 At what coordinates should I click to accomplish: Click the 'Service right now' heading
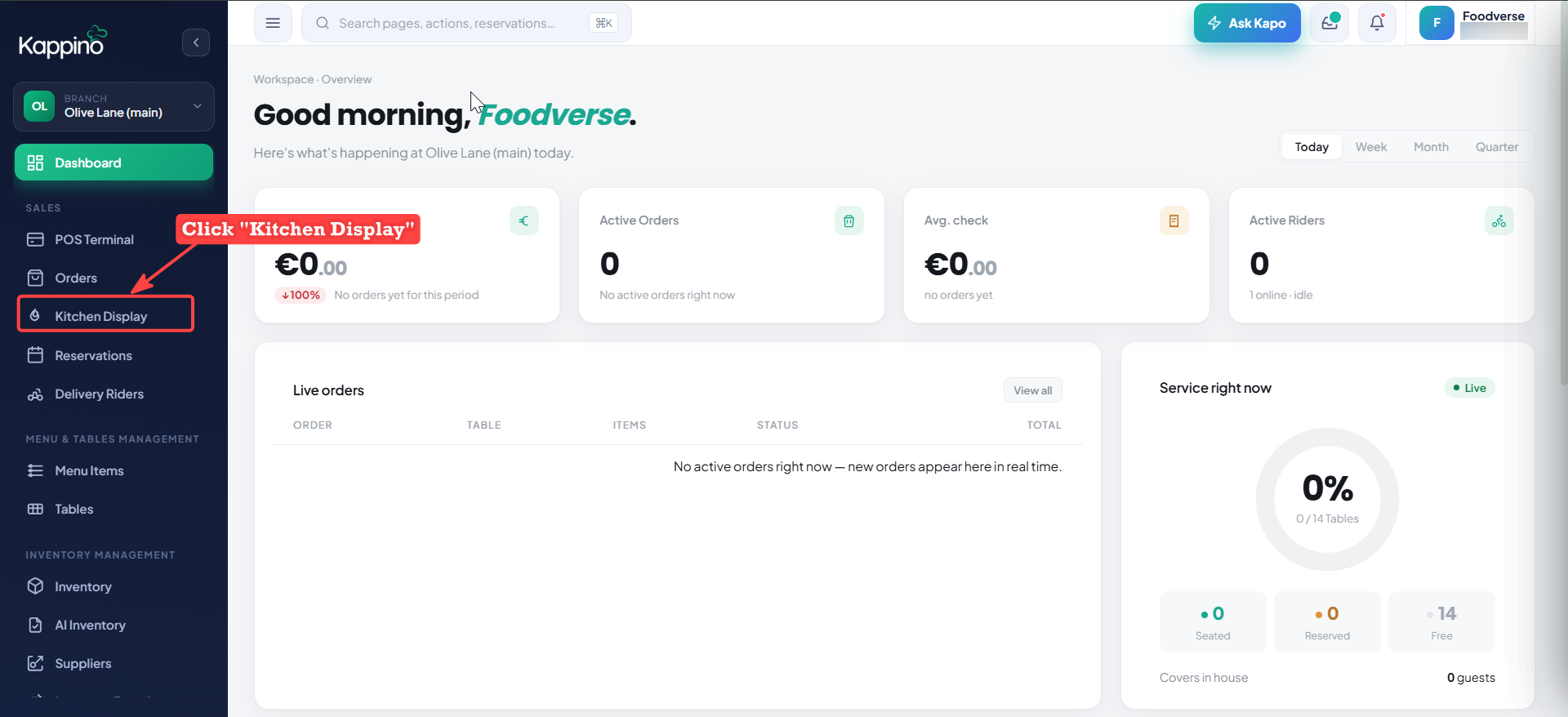coord(1215,388)
